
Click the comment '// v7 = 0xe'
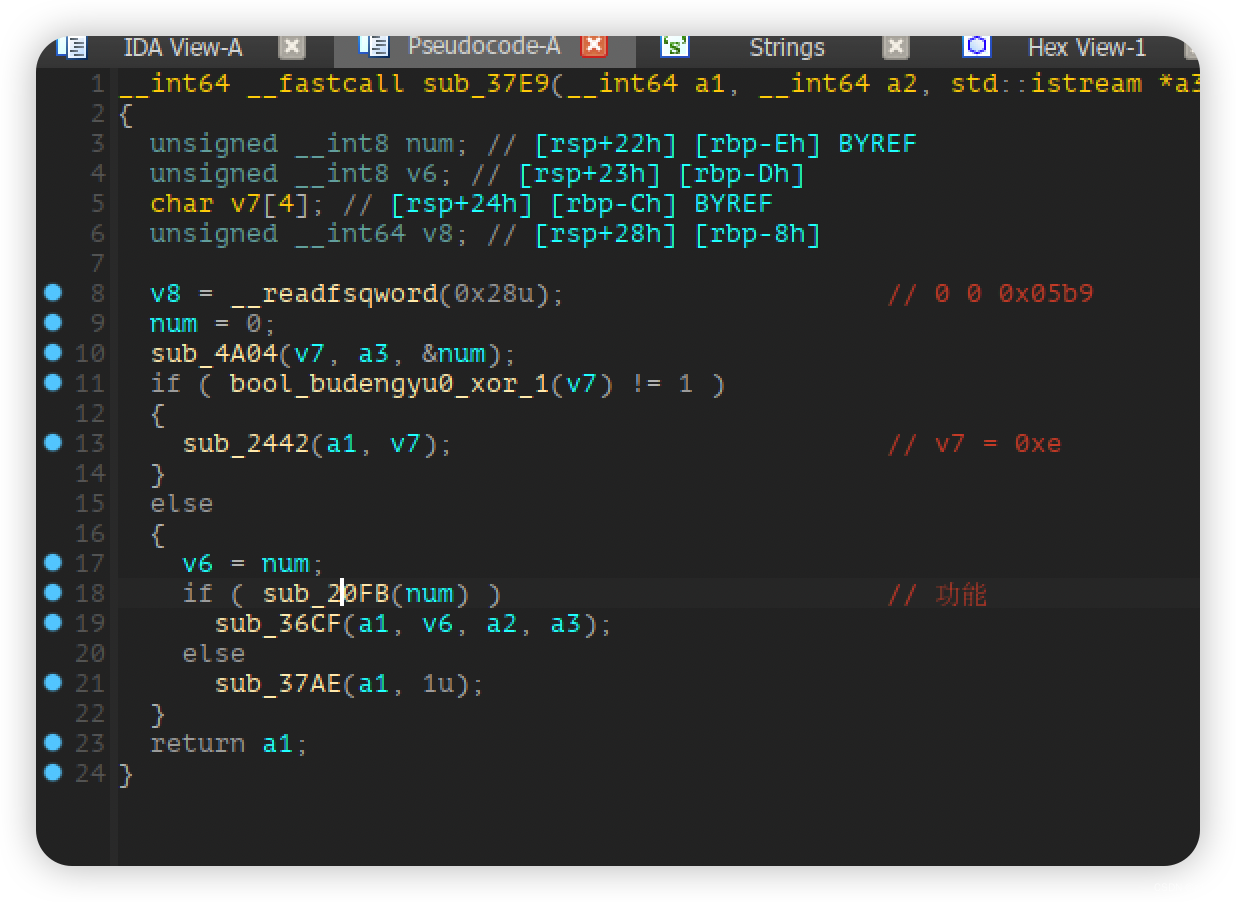(x=974, y=443)
